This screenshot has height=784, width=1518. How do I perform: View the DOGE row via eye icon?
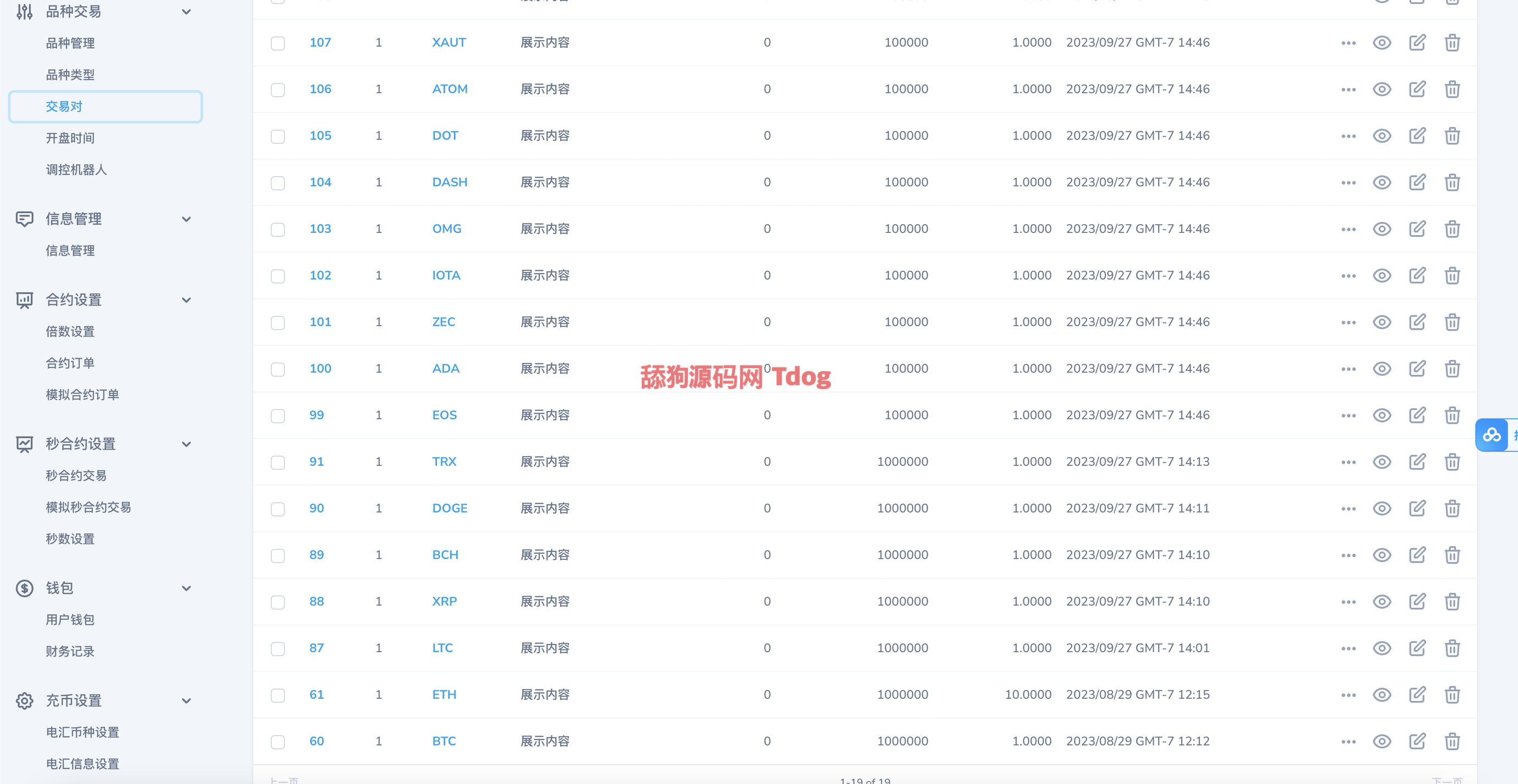click(1381, 508)
